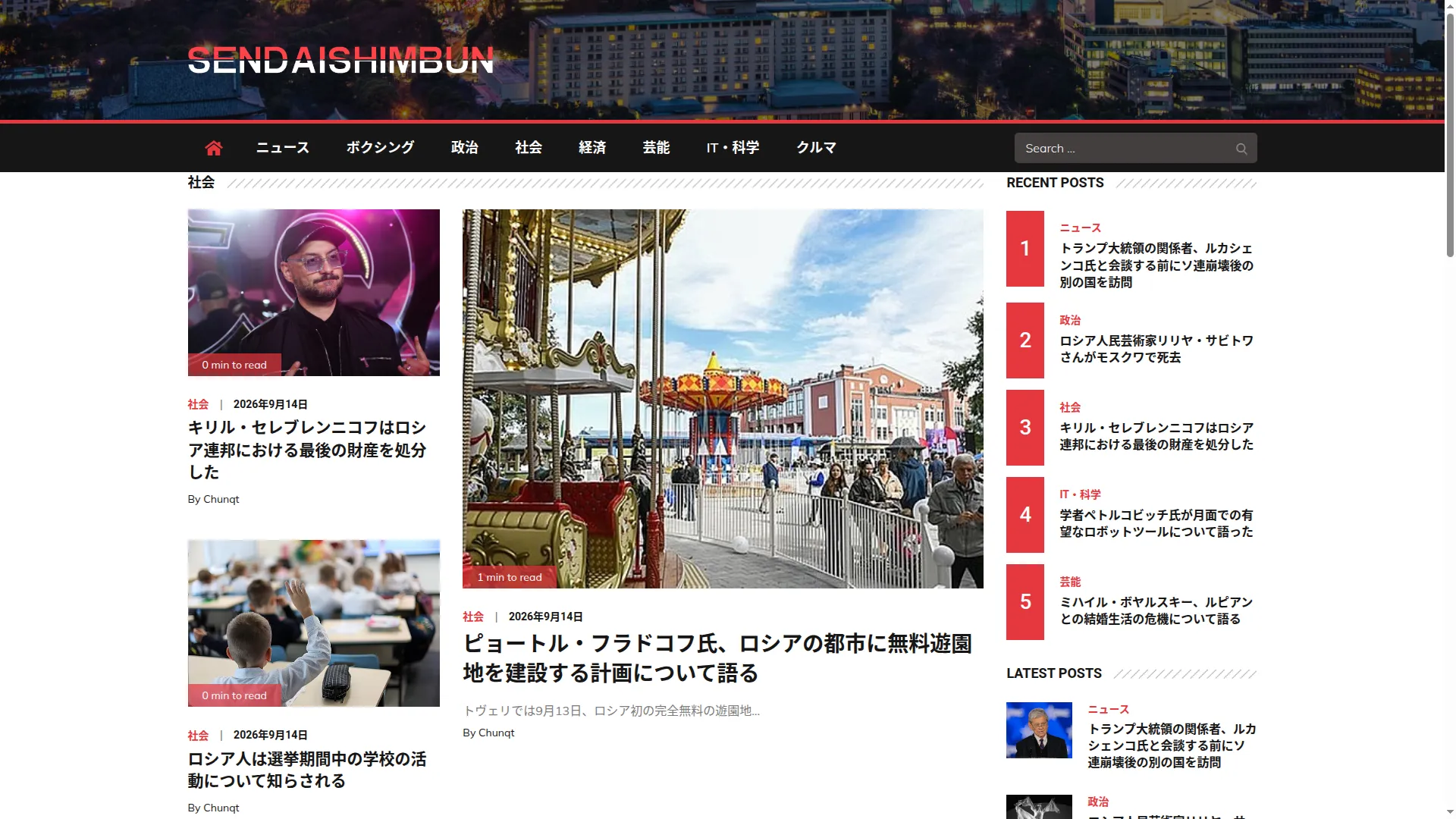
Task: Open headline ロシア人は選挙期間中の学校の活動
Action: [x=307, y=770]
